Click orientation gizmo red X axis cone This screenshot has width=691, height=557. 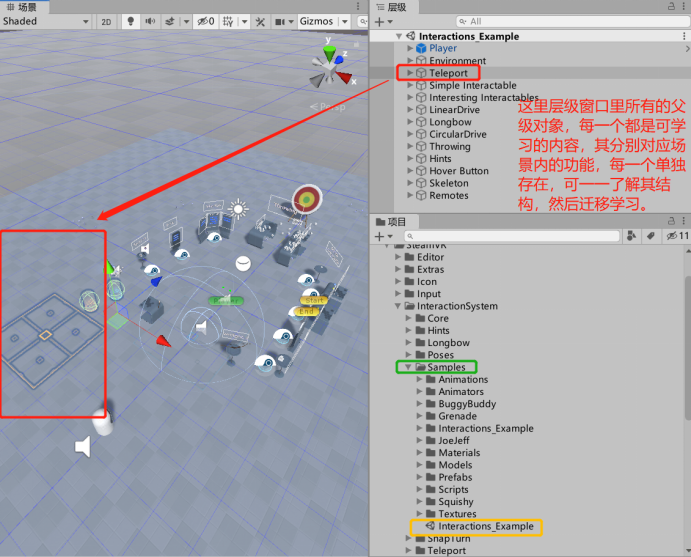coord(344,77)
